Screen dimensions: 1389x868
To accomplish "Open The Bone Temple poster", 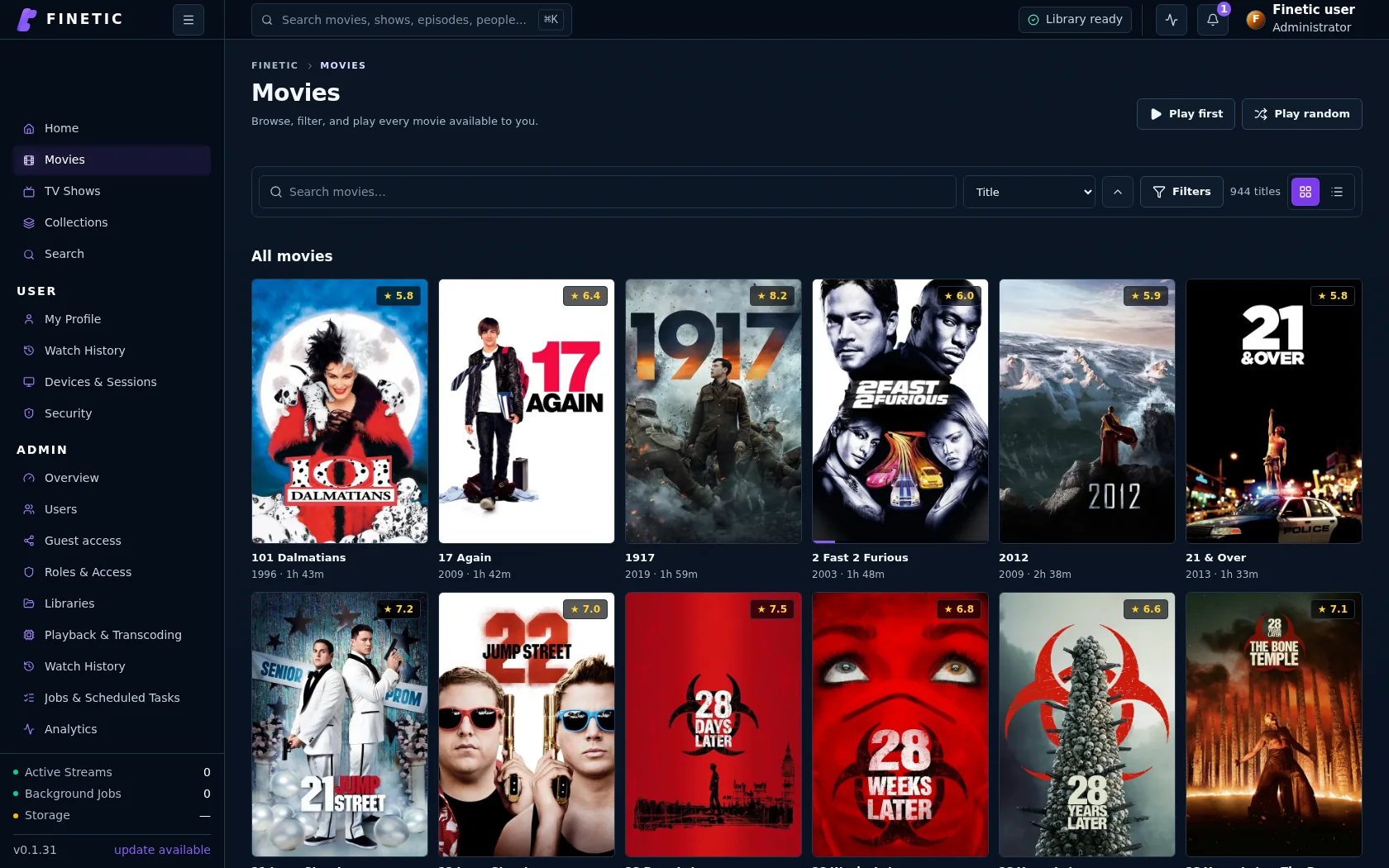I will click(1274, 724).
